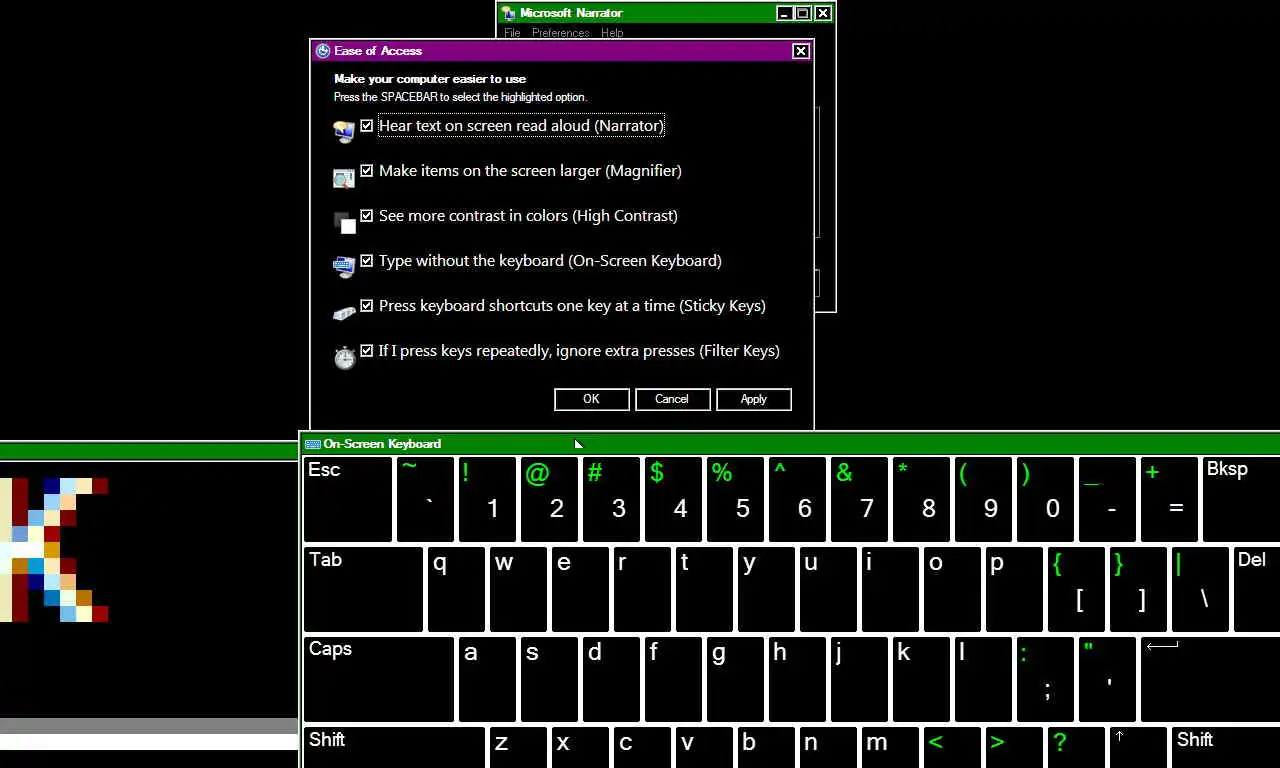Tap the question mark key on On-Screen Keyboard
Screen dimensions: 1280x768
tap(1076, 748)
